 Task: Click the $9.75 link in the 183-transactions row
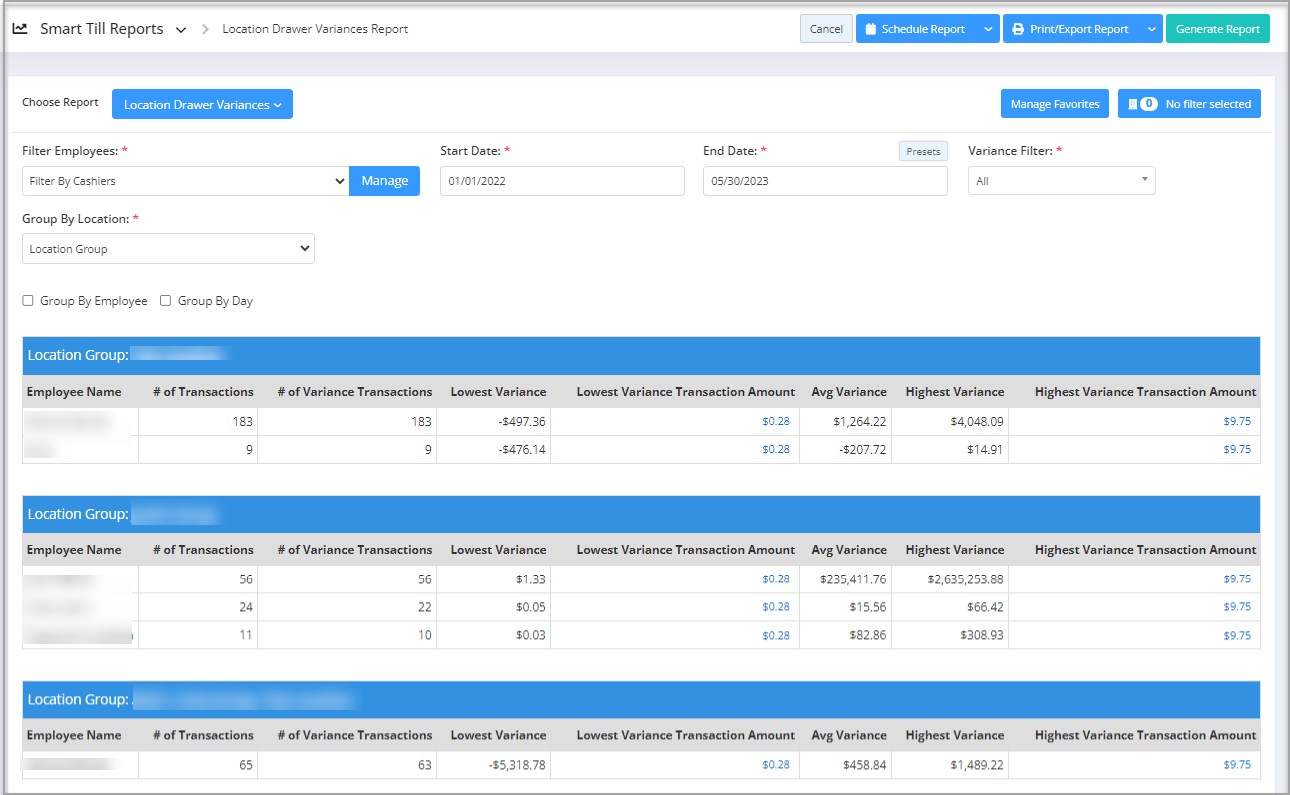click(x=1237, y=421)
